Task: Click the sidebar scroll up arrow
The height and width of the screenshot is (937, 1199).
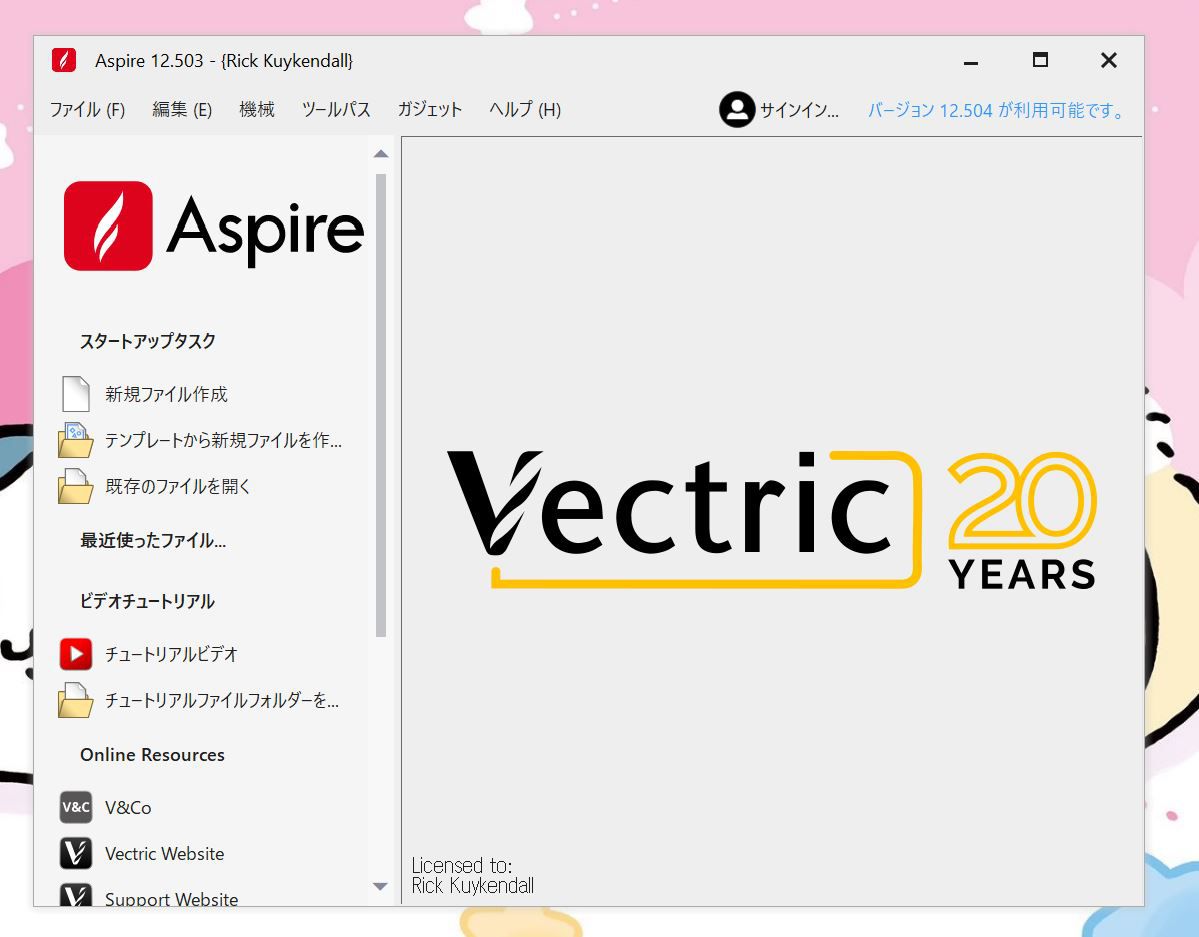Action: coord(381,154)
